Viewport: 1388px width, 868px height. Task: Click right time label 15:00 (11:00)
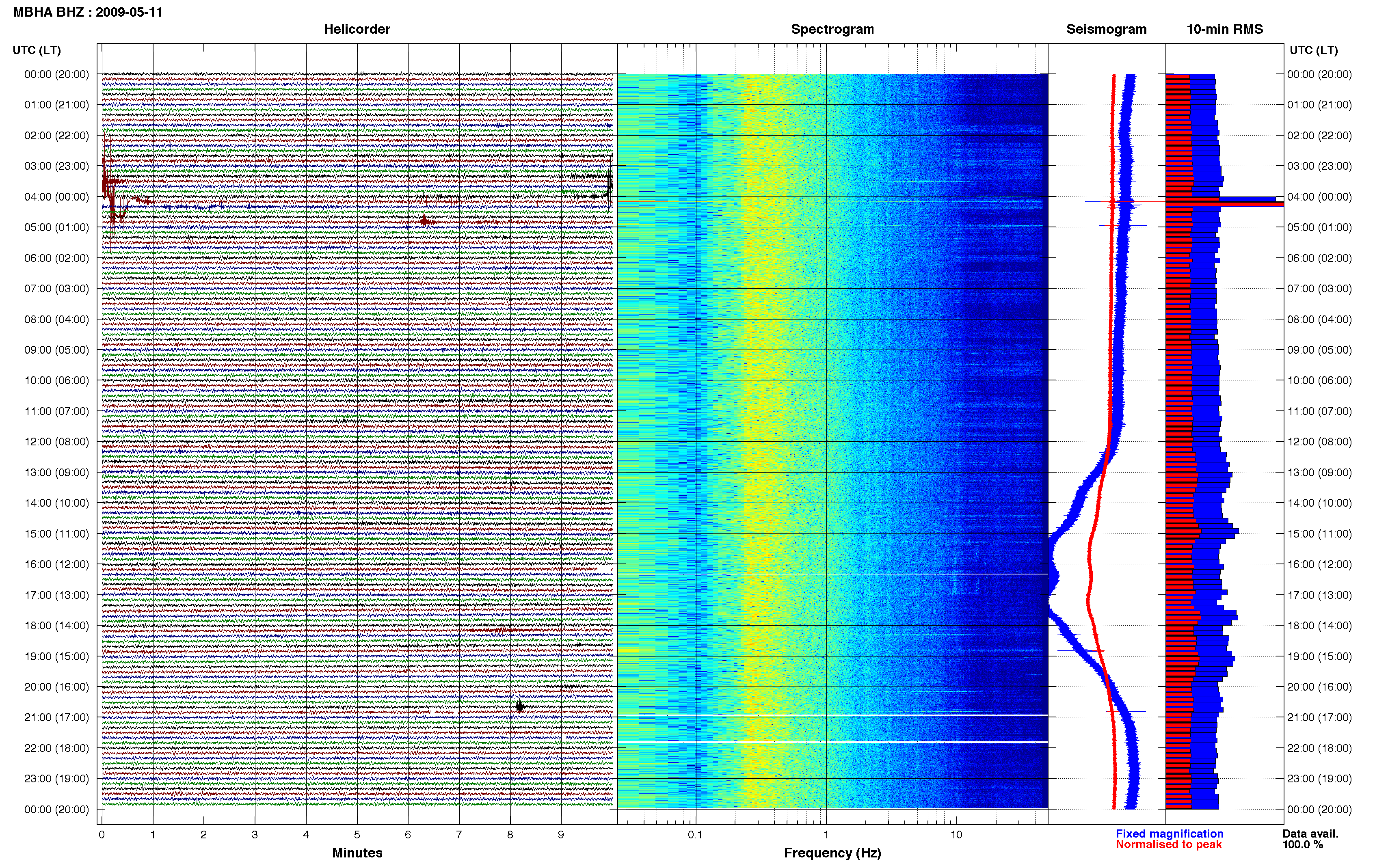point(1319,534)
